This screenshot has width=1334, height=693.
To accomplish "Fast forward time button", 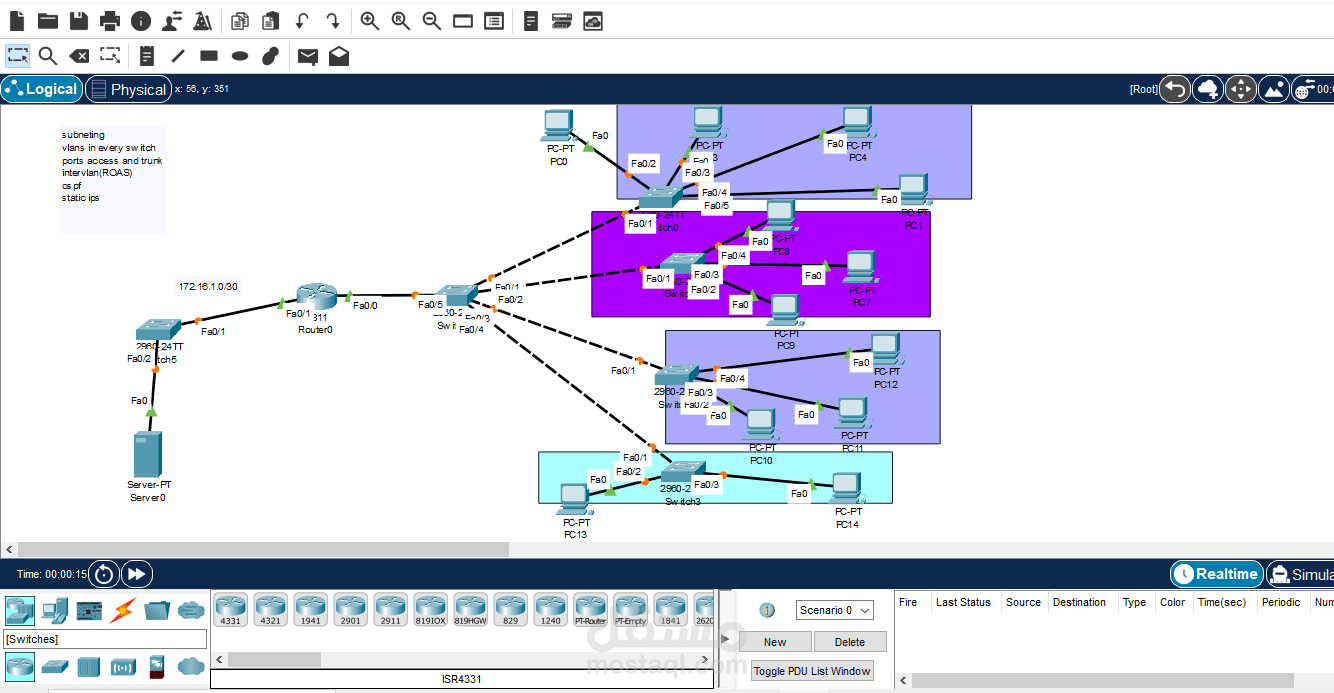I will coord(137,574).
